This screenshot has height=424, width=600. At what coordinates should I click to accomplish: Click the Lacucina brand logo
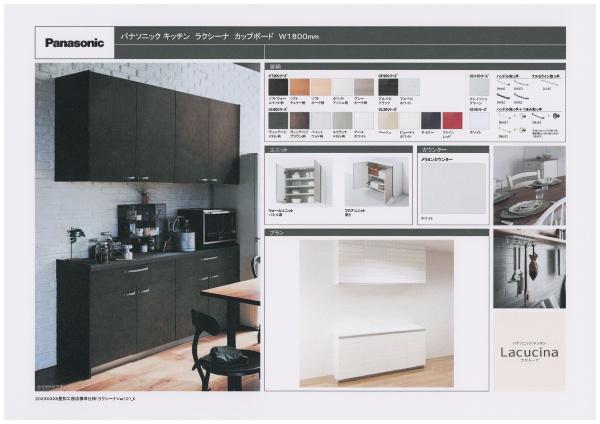(529, 352)
